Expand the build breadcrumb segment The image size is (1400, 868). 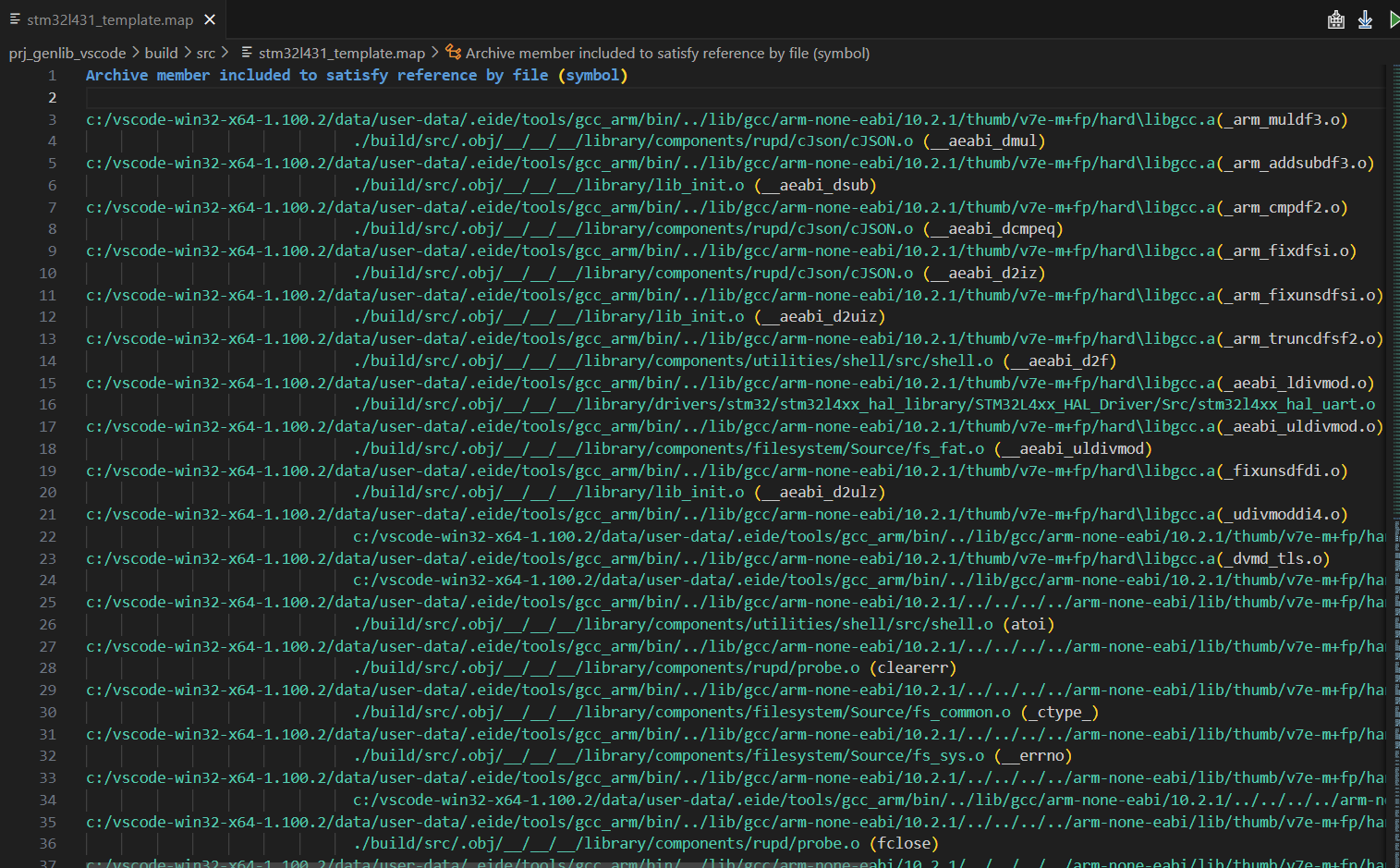point(161,54)
